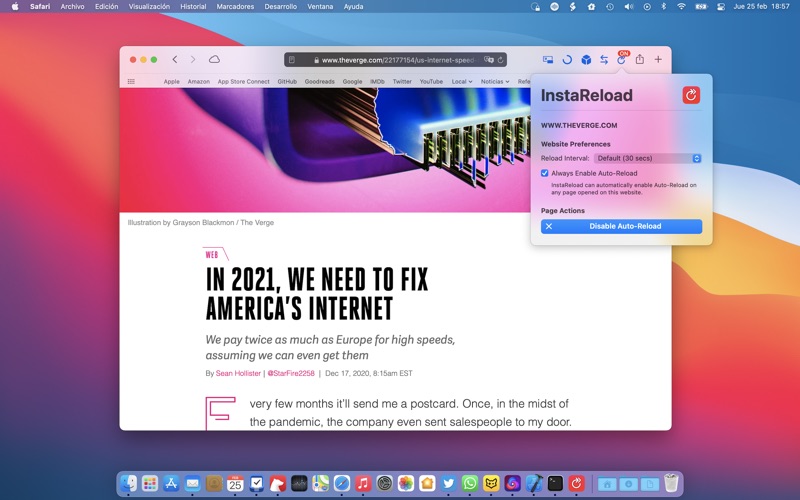Open App Store from the Dock

171,483
